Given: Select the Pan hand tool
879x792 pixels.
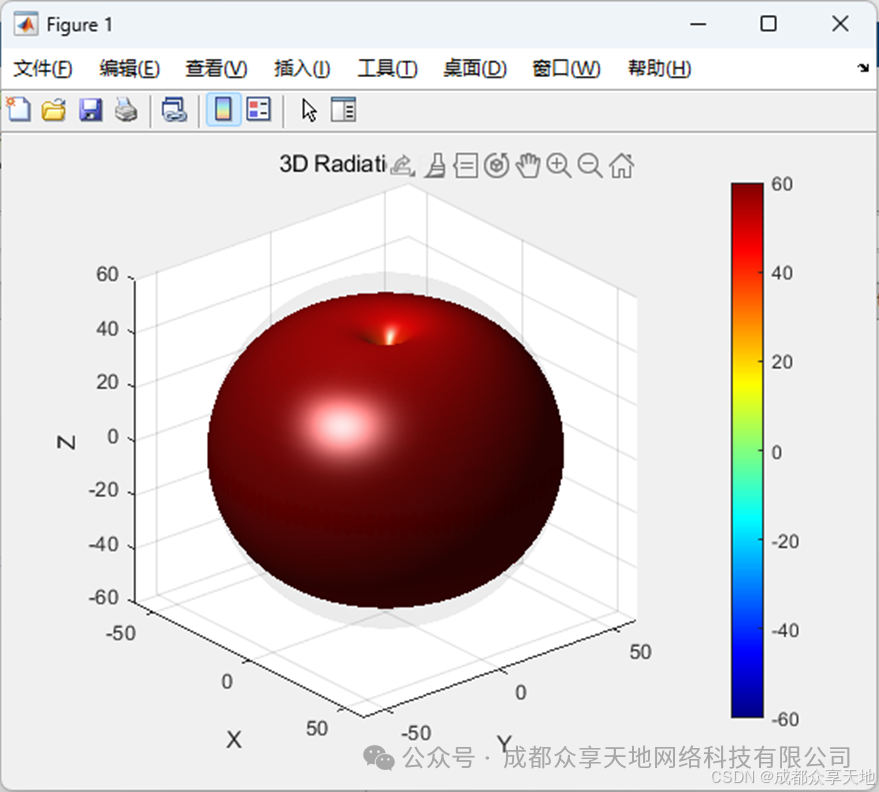Looking at the screenshot, I should 528,166.
